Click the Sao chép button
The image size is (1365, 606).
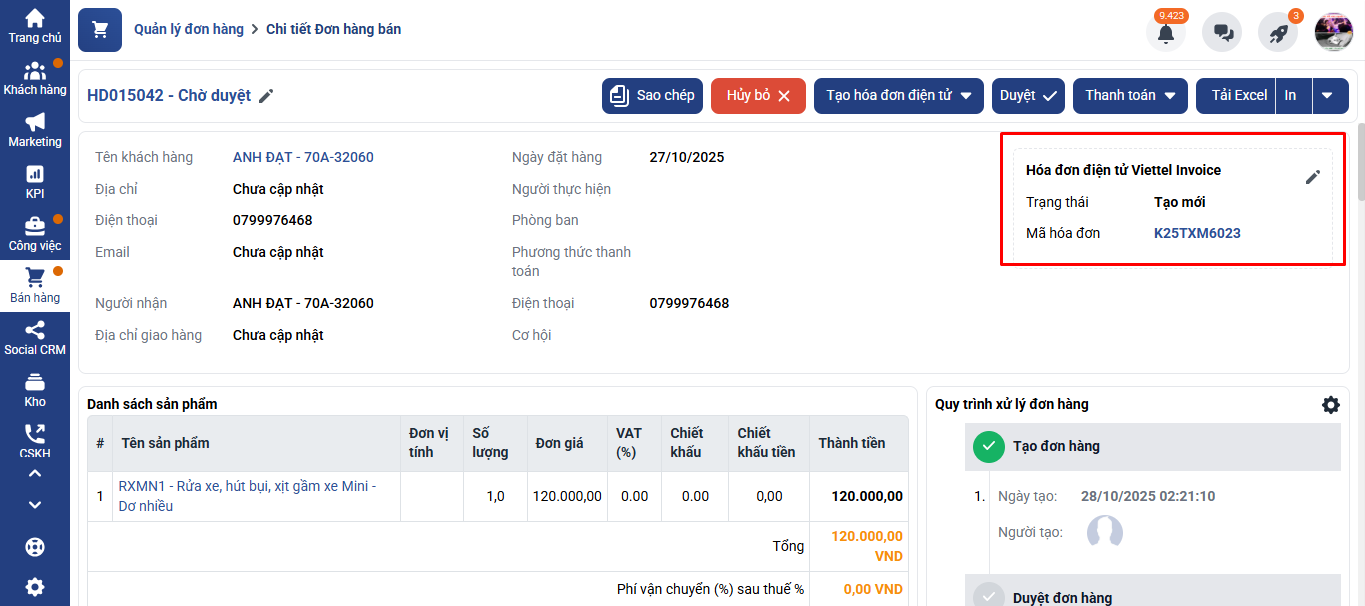(652, 96)
